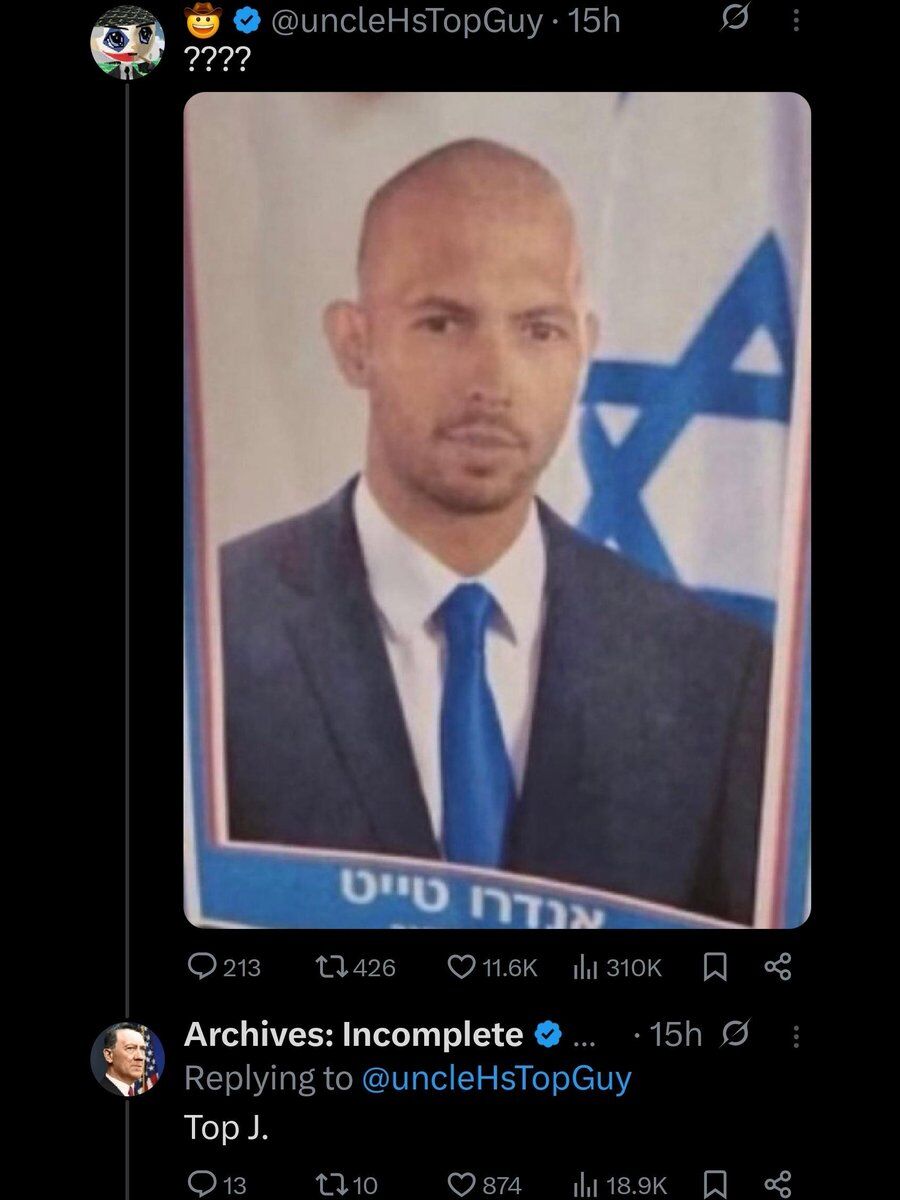900x1200 pixels.
Task: Open the three-dot menu on the reply
Action: pyautogui.click(x=795, y=1036)
